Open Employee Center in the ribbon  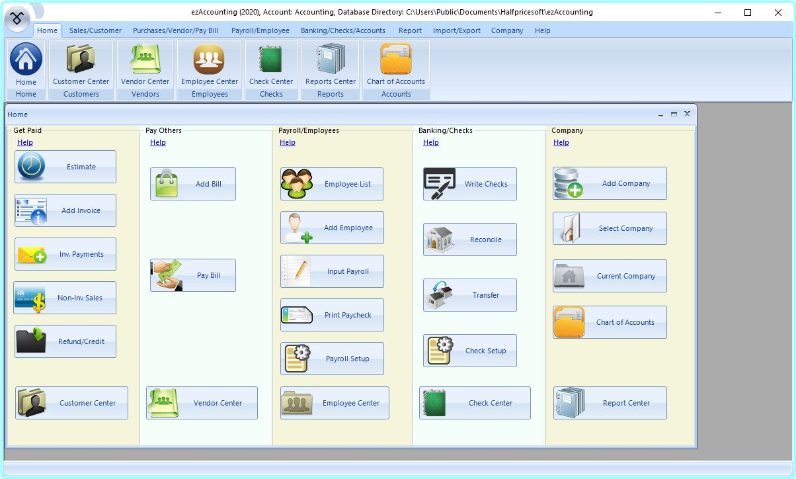point(208,65)
